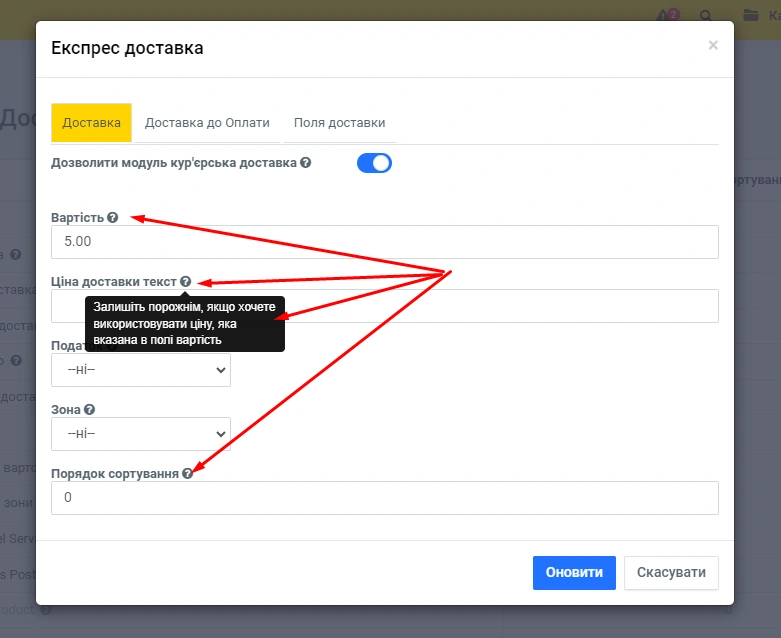Expand the Зона dropdown
The image size is (781, 638).
coord(141,434)
